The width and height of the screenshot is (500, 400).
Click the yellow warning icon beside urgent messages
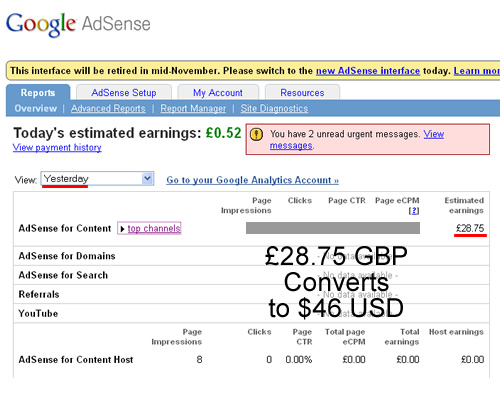[x=256, y=135]
